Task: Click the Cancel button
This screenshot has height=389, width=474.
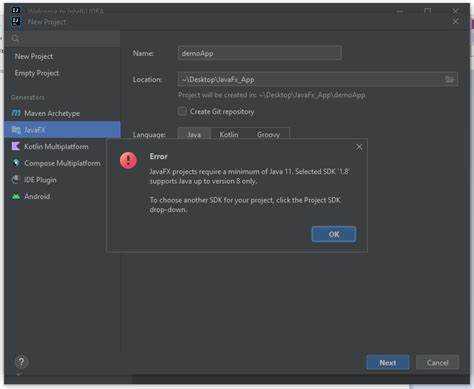Action: click(x=437, y=363)
